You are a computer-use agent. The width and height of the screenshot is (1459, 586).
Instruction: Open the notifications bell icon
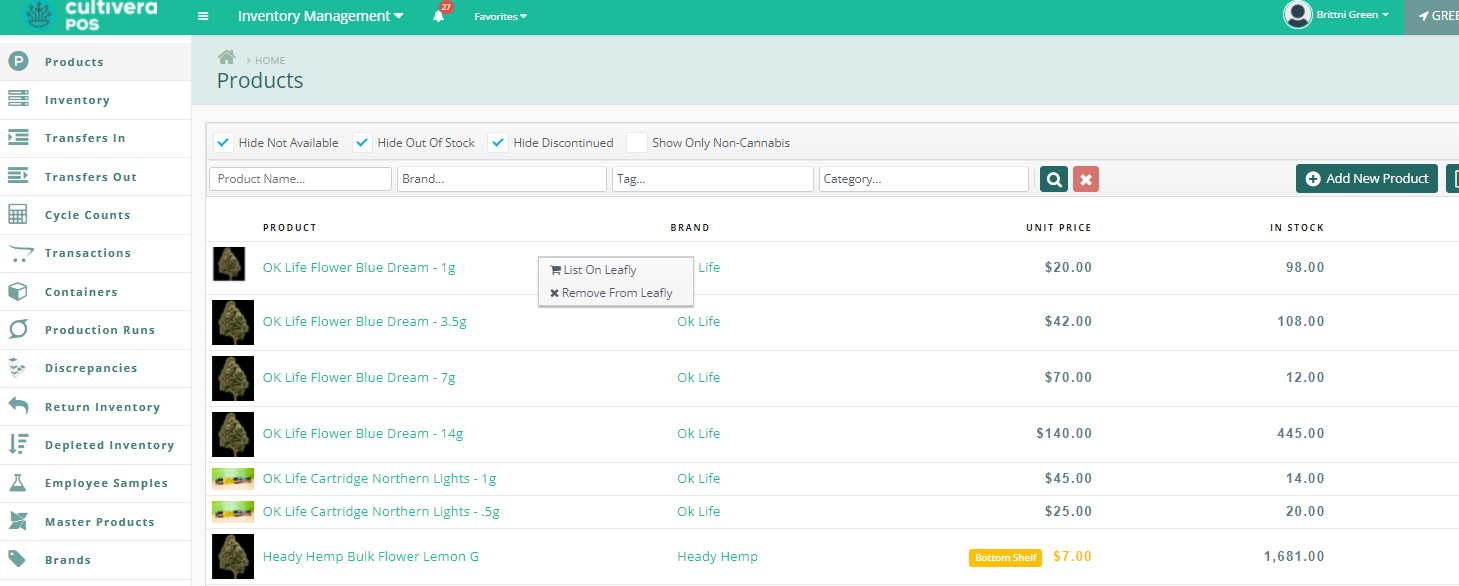438,16
